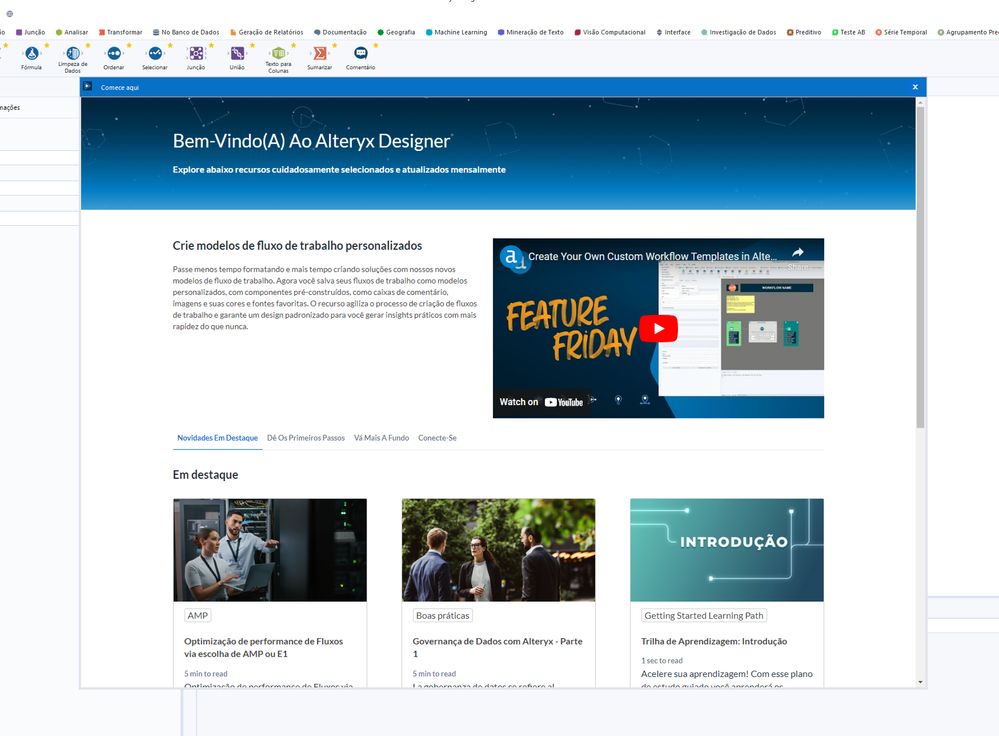This screenshot has height=736, width=999.
Task: Open the Geografia tool category
Action: (x=396, y=32)
